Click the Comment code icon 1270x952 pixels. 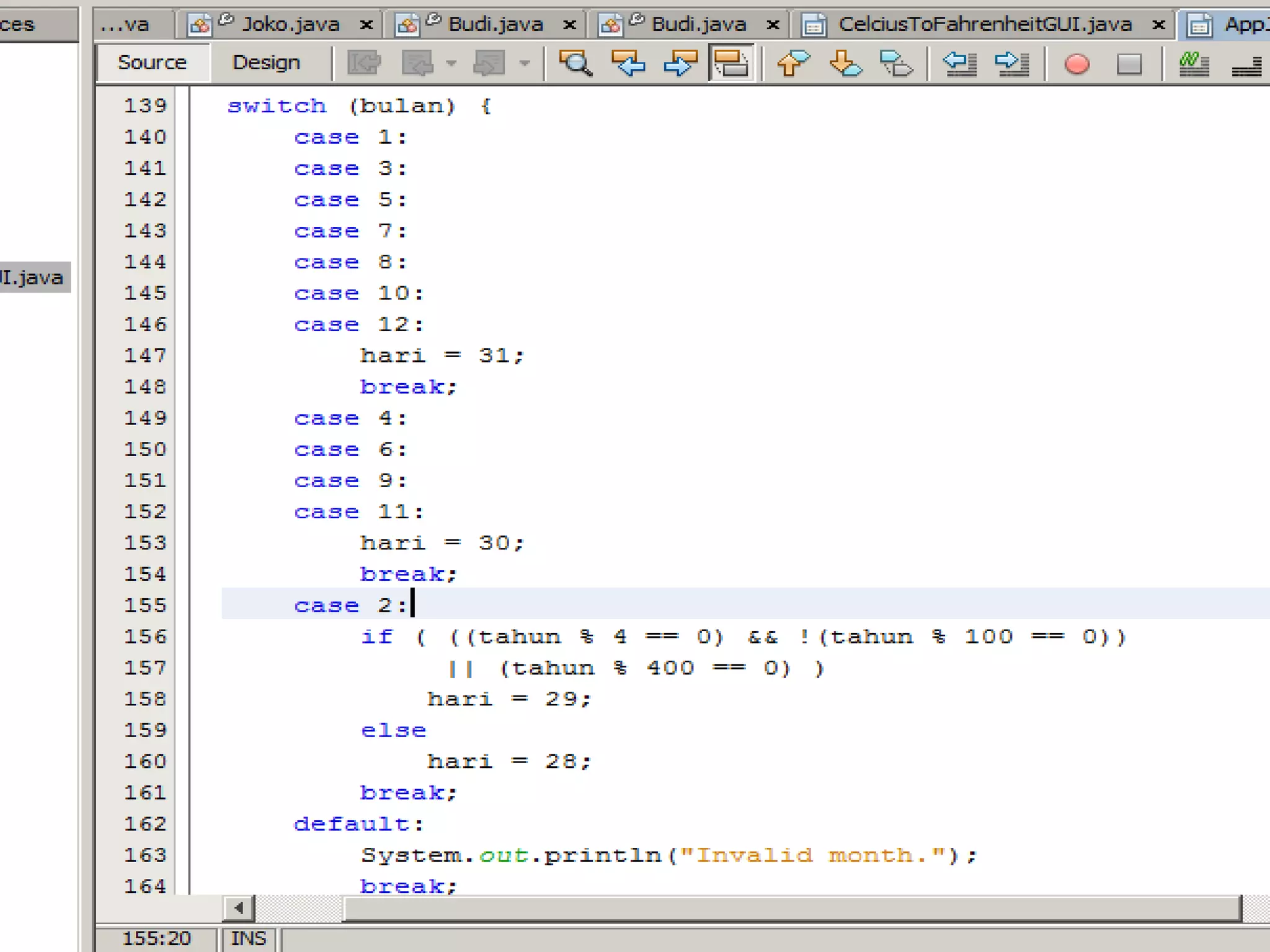(1194, 63)
